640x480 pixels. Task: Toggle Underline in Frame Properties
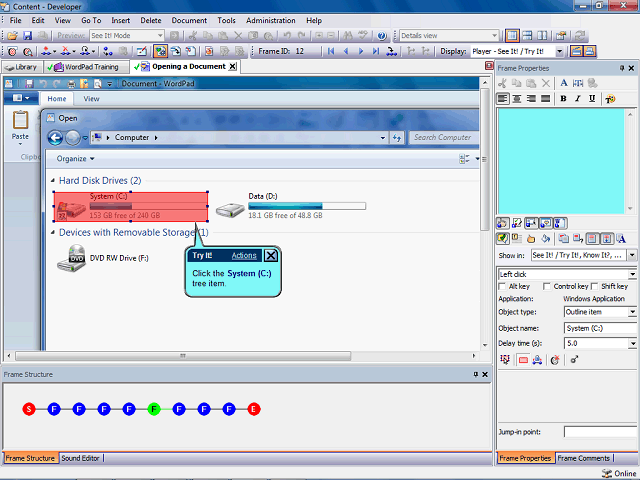pyautogui.click(x=592, y=99)
